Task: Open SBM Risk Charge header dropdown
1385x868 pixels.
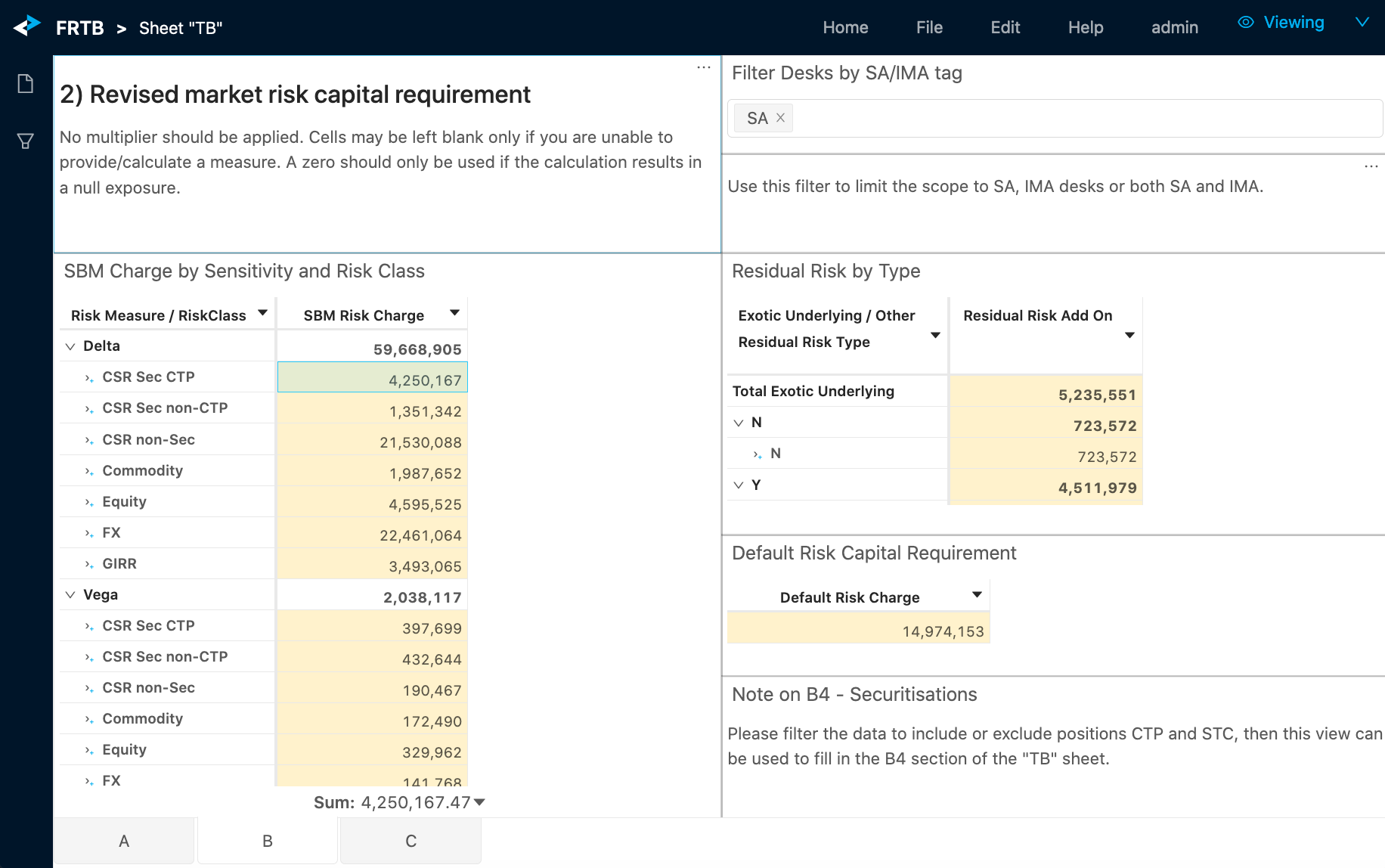Action: click(454, 313)
